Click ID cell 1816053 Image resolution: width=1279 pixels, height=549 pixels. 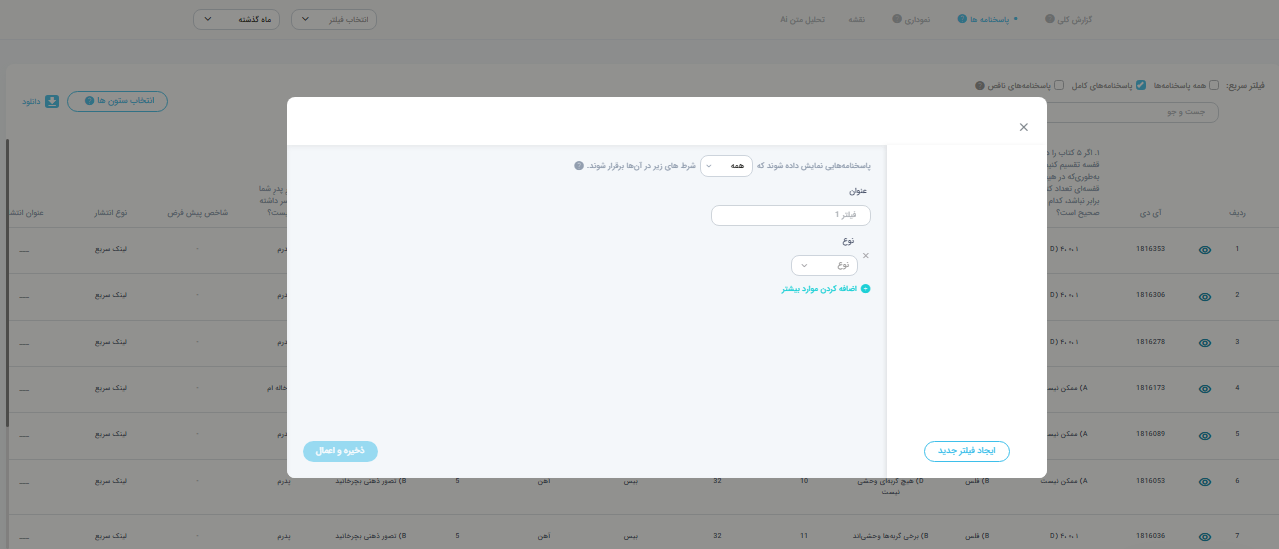(x=1151, y=481)
